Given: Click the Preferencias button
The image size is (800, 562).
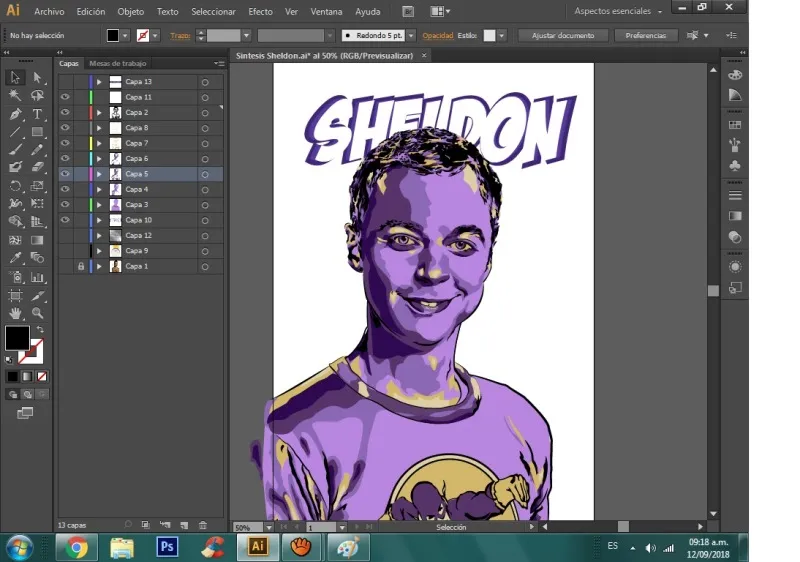Looking at the screenshot, I should [x=646, y=35].
